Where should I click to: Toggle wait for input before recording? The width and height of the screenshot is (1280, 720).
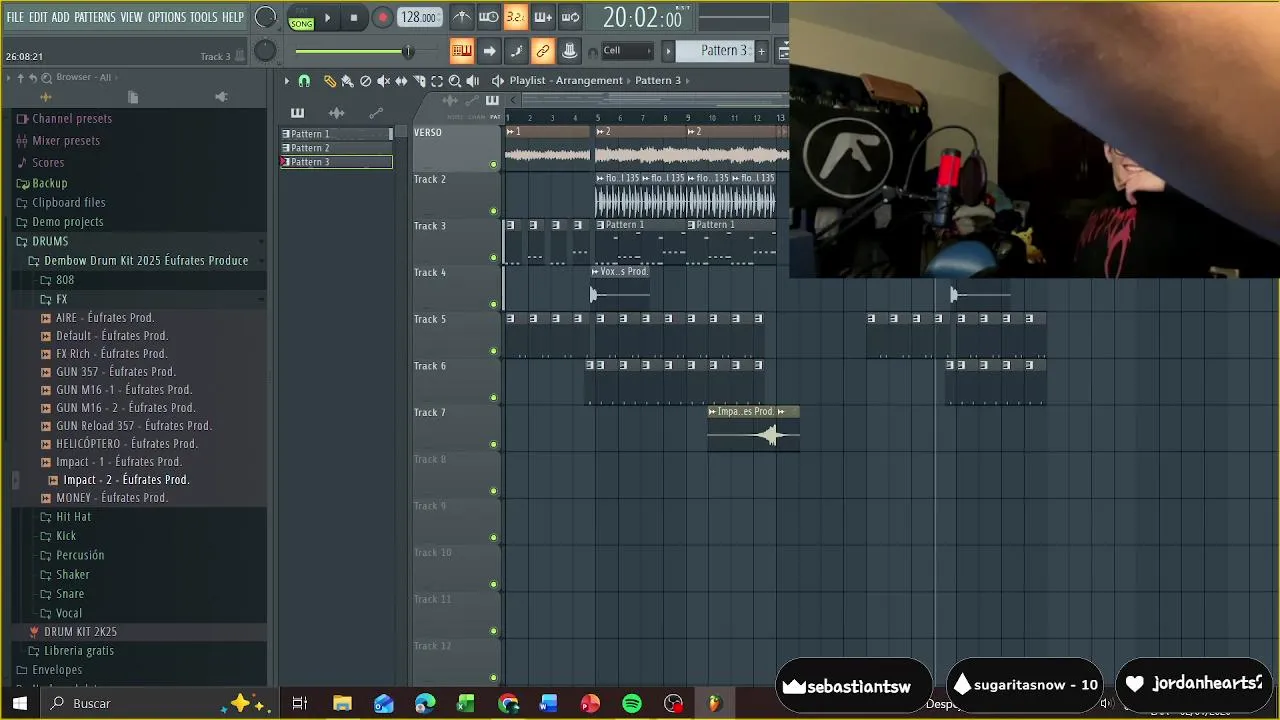(x=489, y=17)
